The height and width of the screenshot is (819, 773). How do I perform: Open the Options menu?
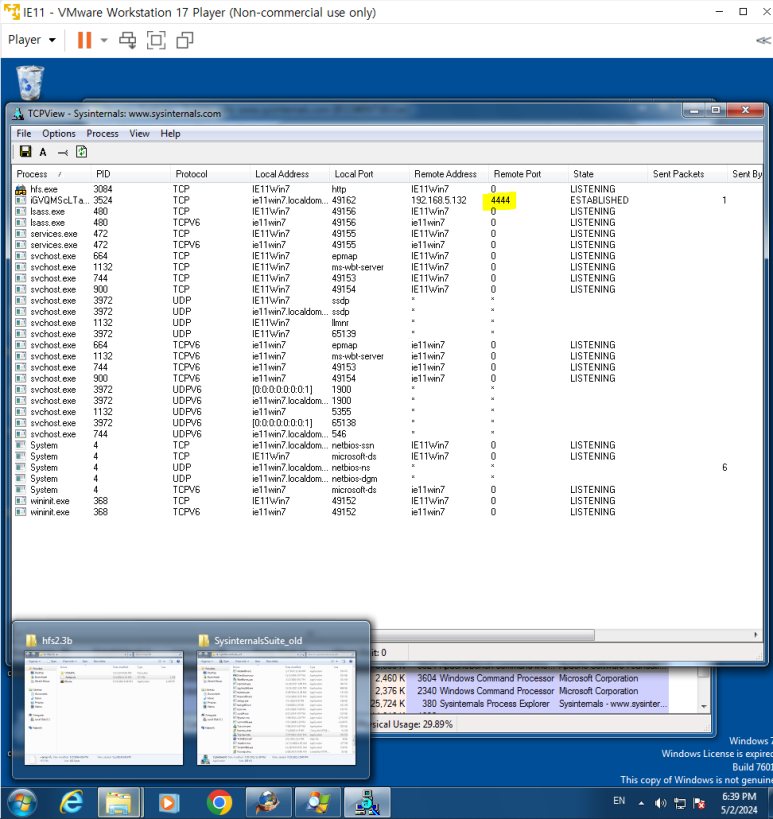pyautogui.click(x=58, y=134)
